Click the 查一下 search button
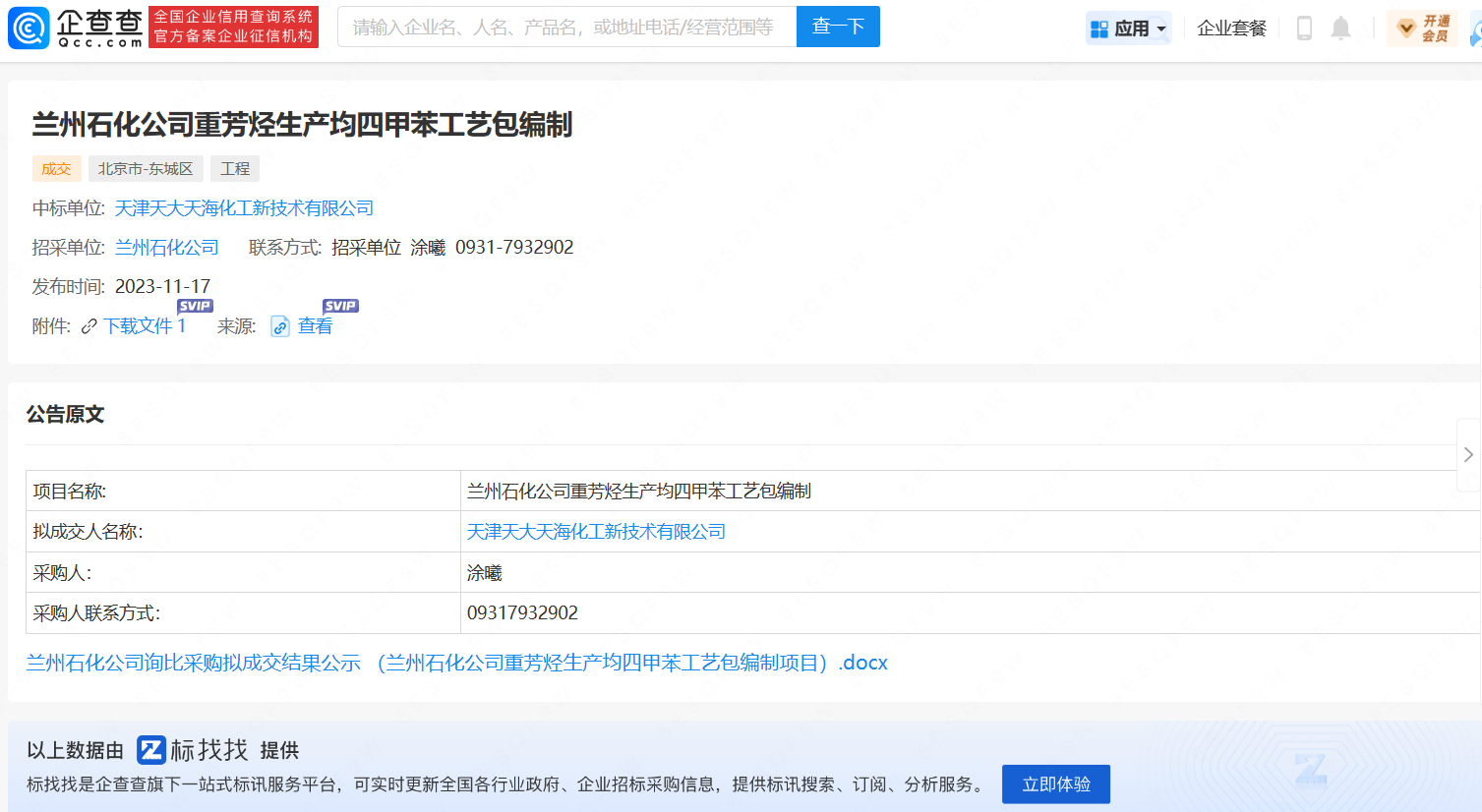Screen dimensions: 1482x812 point(838,27)
